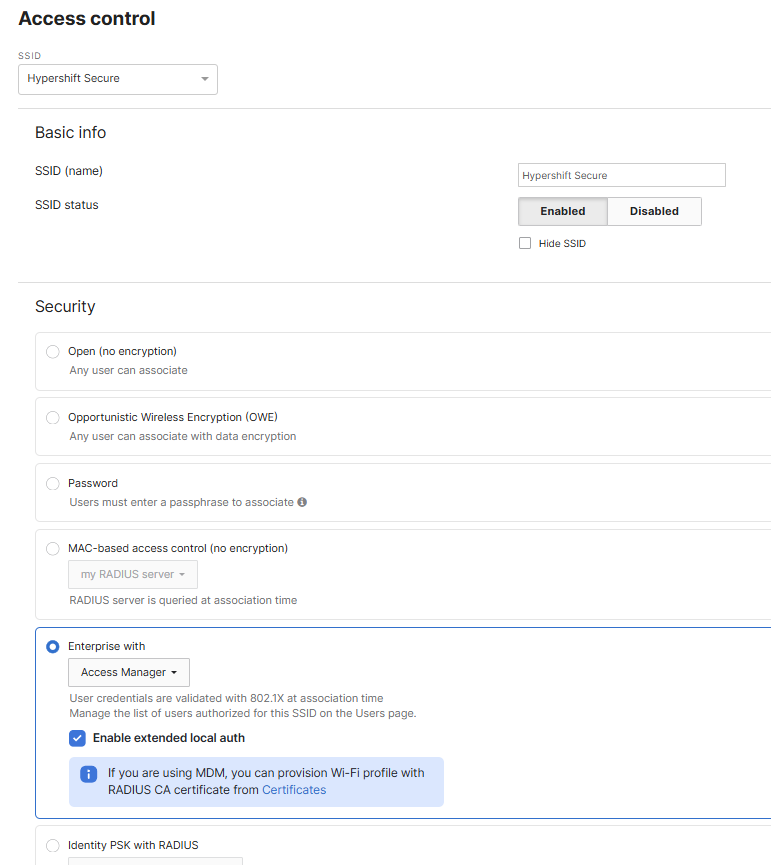771x865 pixels.
Task: Click the Basic info section heading
Action: pyautogui.click(x=71, y=132)
